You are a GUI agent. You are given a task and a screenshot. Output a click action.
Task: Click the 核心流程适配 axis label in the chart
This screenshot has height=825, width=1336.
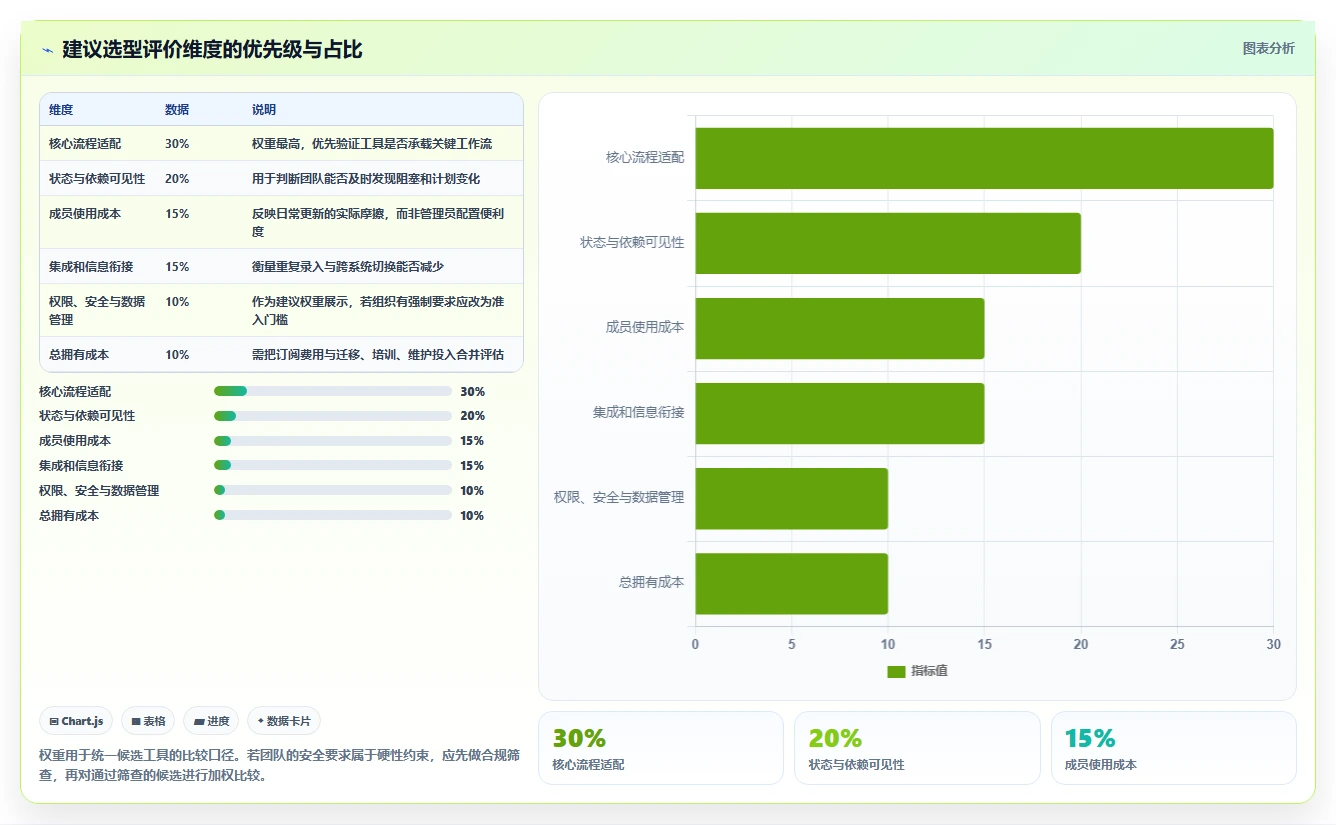point(645,158)
